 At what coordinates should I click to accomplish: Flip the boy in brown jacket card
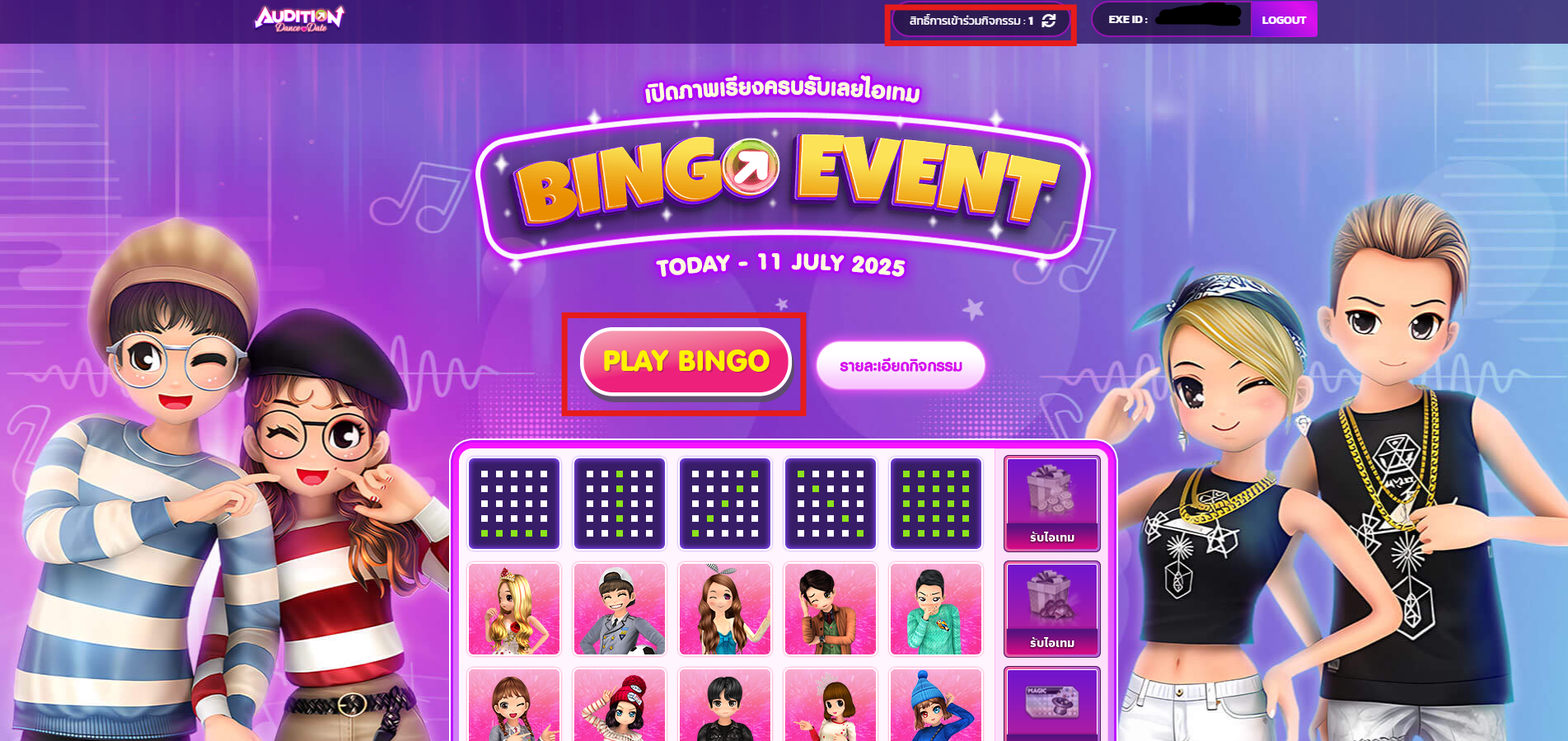pos(831,609)
